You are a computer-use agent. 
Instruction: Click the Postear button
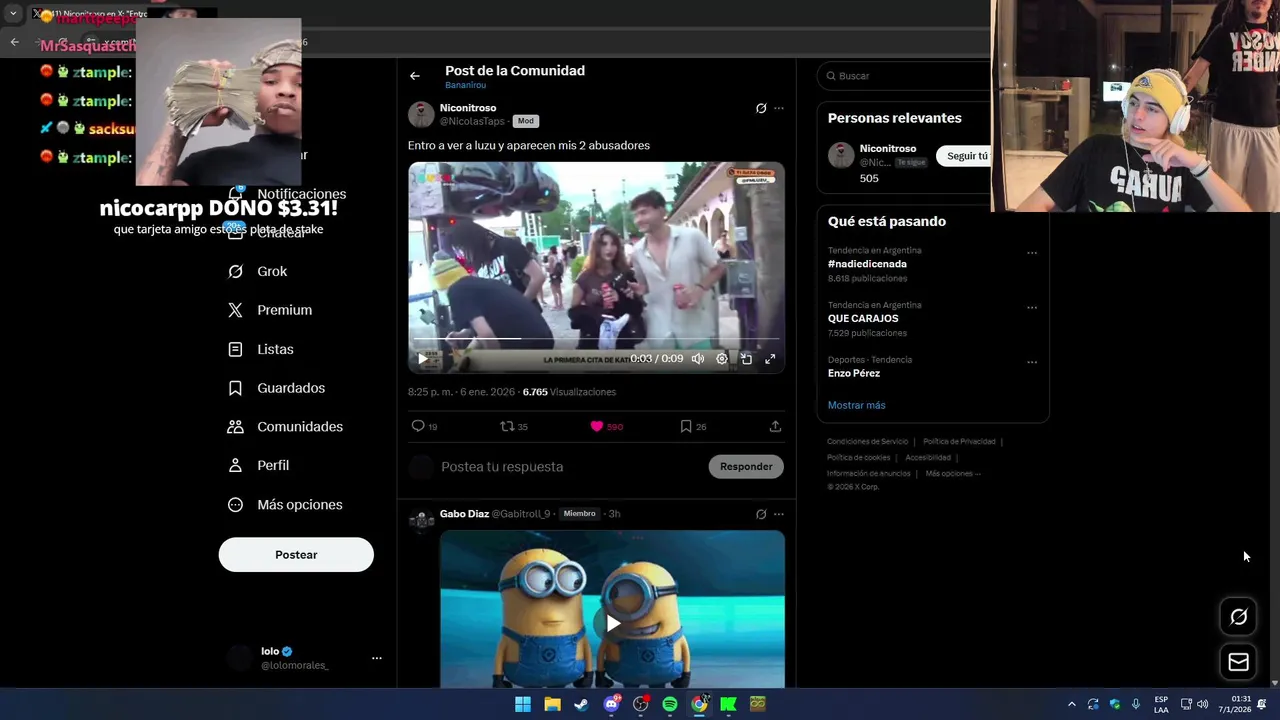click(x=296, y=555)
